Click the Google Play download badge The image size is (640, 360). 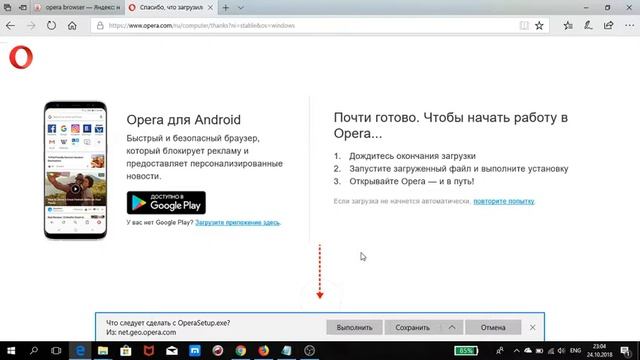[166, 202]
